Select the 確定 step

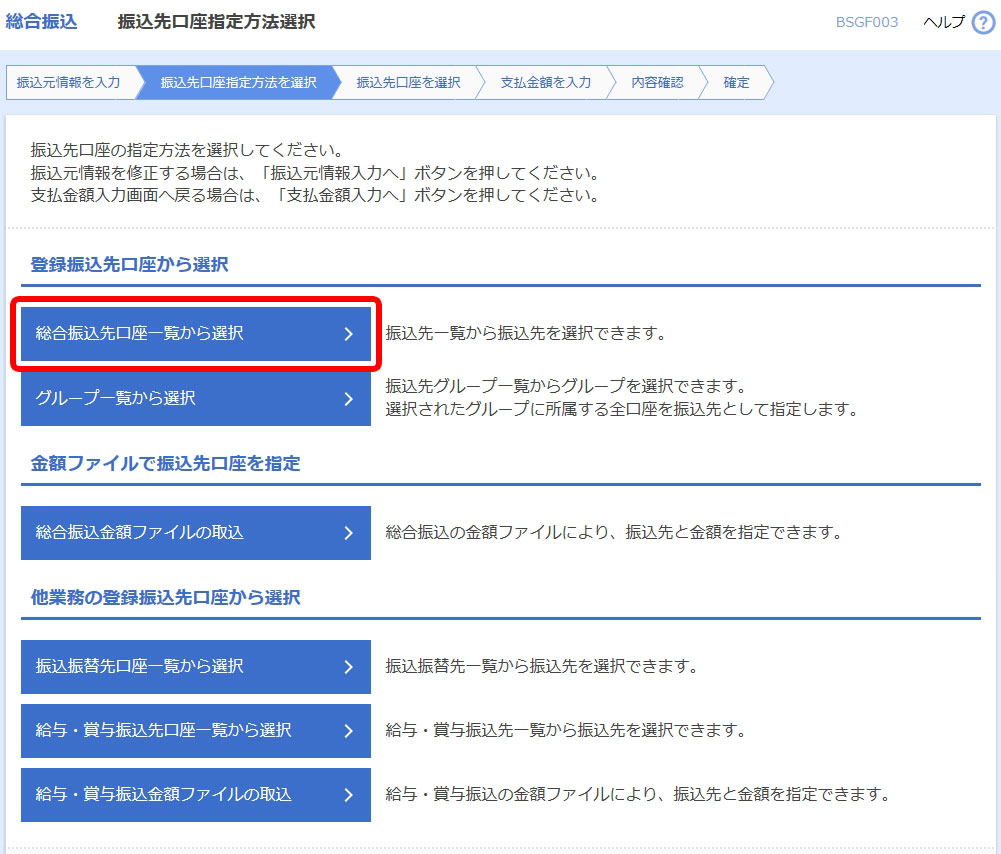click(736, 82)
